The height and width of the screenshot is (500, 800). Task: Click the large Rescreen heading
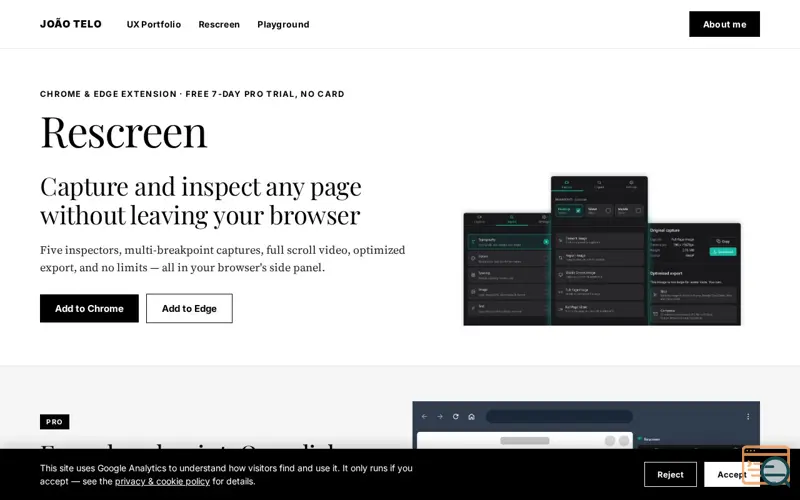click(x=123, y=132)
